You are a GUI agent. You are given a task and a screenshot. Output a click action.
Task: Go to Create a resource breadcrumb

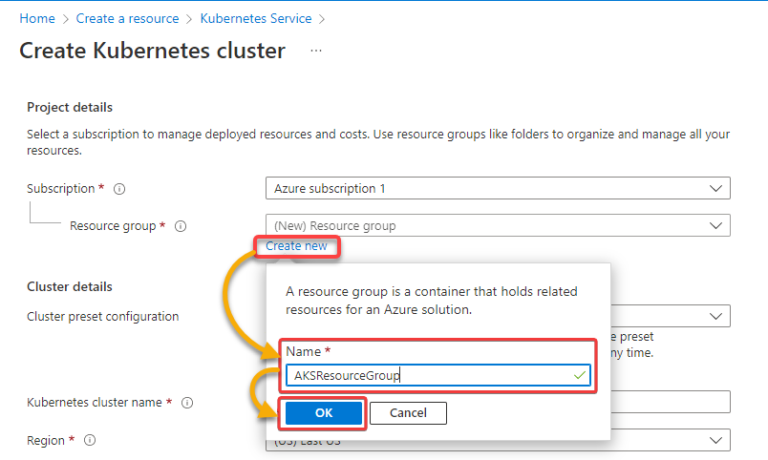pyautogui.click(x=127, y=19)
